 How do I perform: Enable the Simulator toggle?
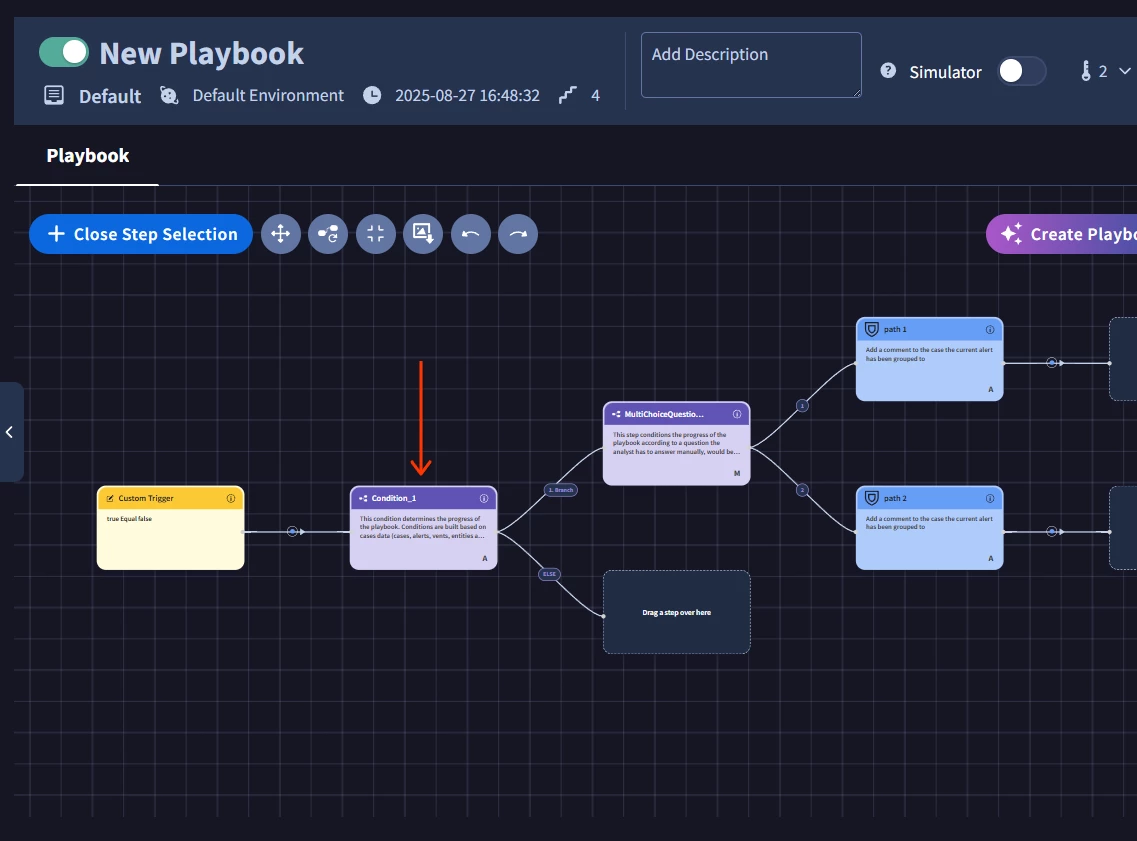1021,71
